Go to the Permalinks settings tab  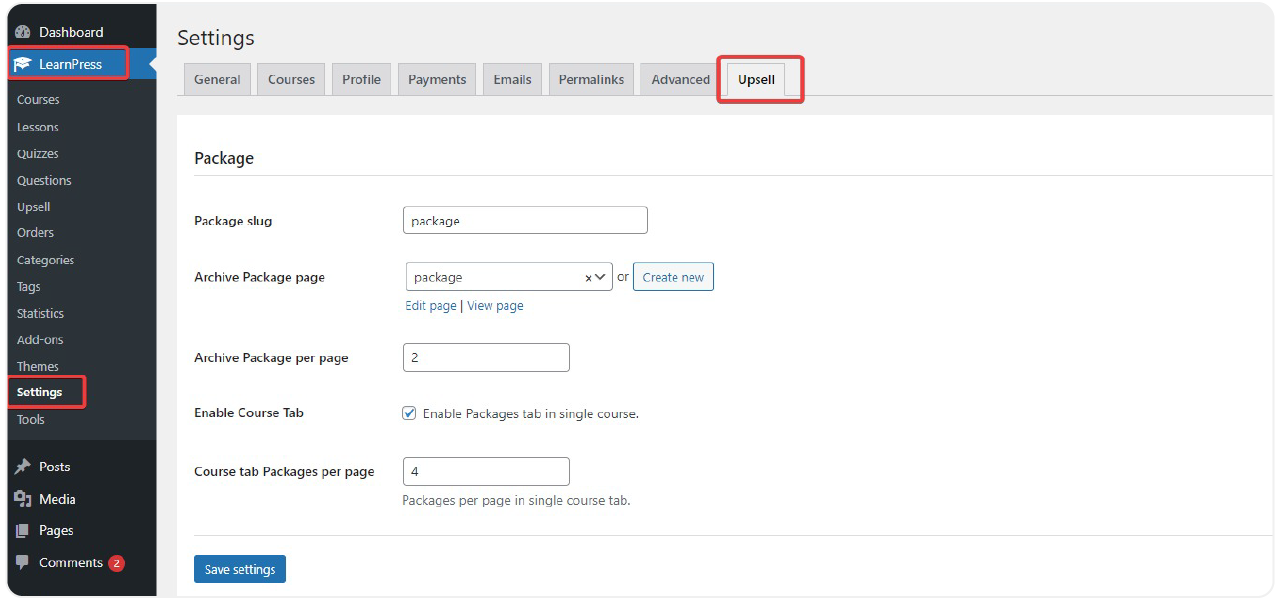[x=591, y=80]
